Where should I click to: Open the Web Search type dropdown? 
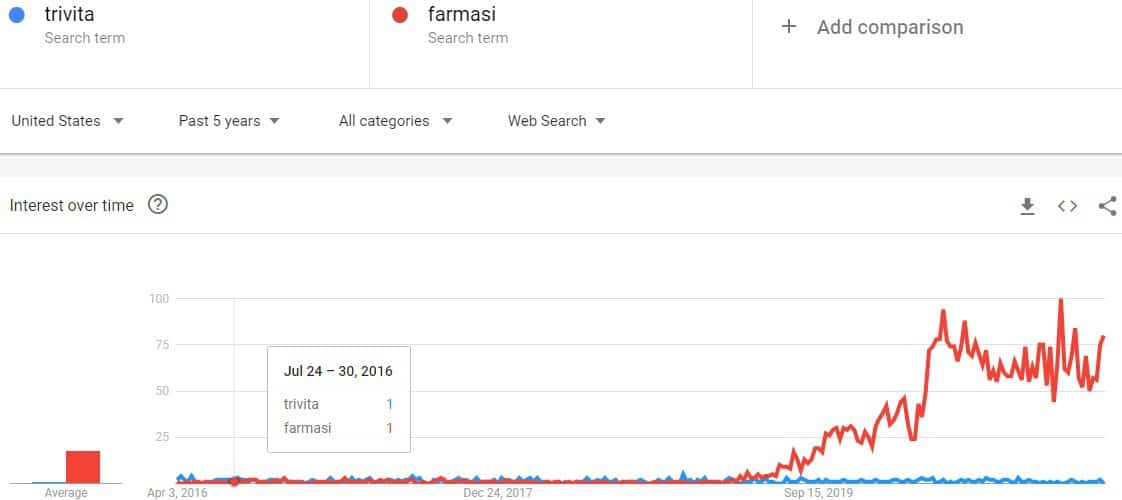[557, 121]
